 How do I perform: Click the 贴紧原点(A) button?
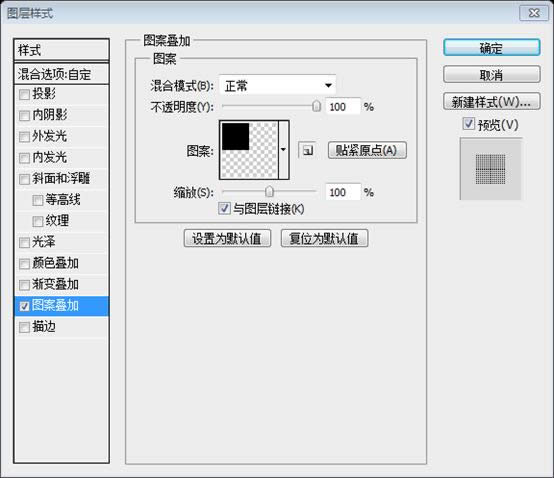click(367, 151)
